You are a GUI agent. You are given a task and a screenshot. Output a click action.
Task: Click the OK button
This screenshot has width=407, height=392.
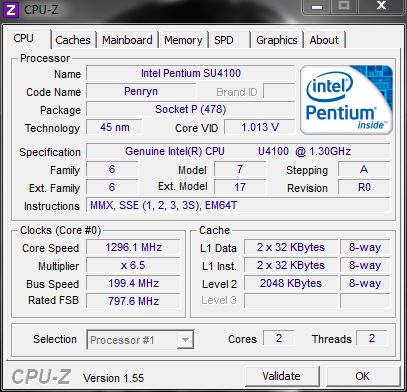(362, 376)
